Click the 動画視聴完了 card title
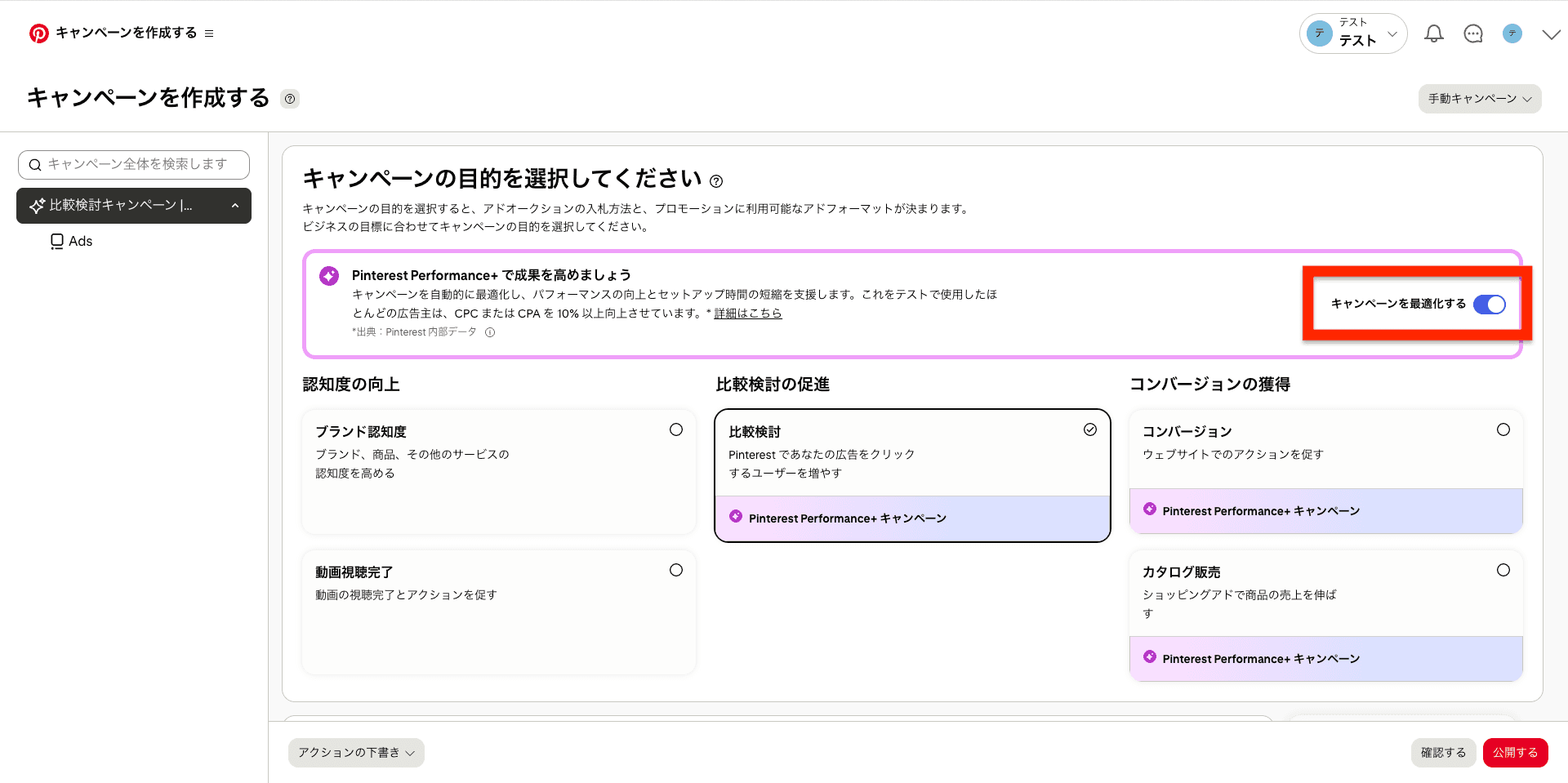Image resolution: width=1568 pixels, height=783 pixels. (354, 572)
